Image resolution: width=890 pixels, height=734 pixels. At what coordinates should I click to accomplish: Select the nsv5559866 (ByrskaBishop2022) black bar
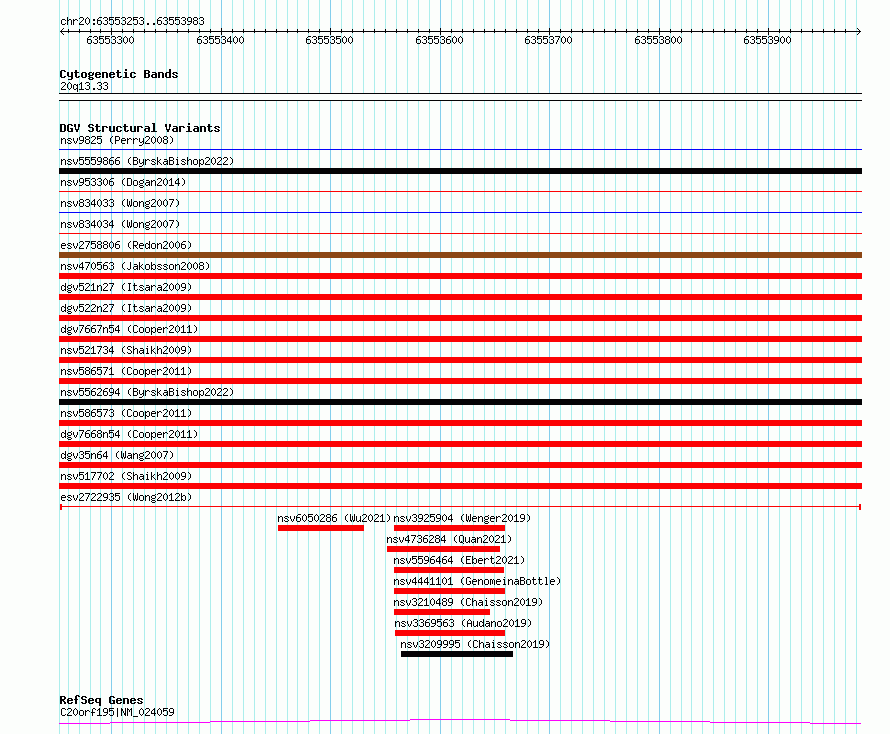tap(460, 171)
